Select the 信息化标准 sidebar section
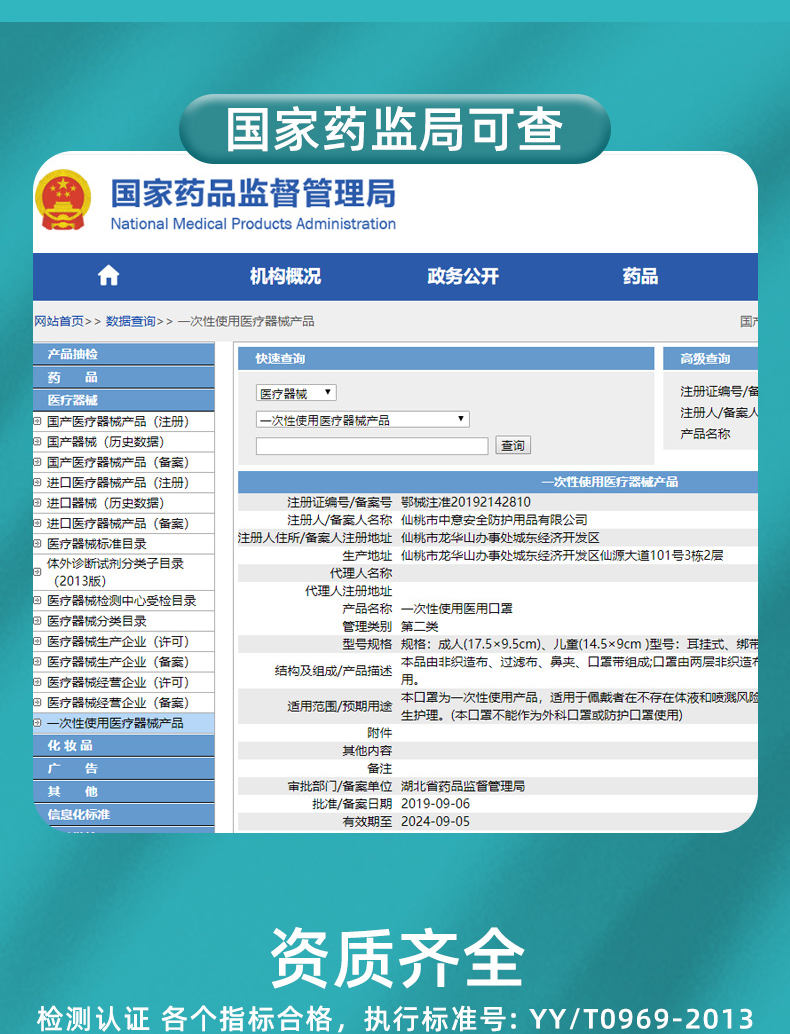The width and height of the screenshot is (790, 1034). pyautogui.click(x=124, y=814)
